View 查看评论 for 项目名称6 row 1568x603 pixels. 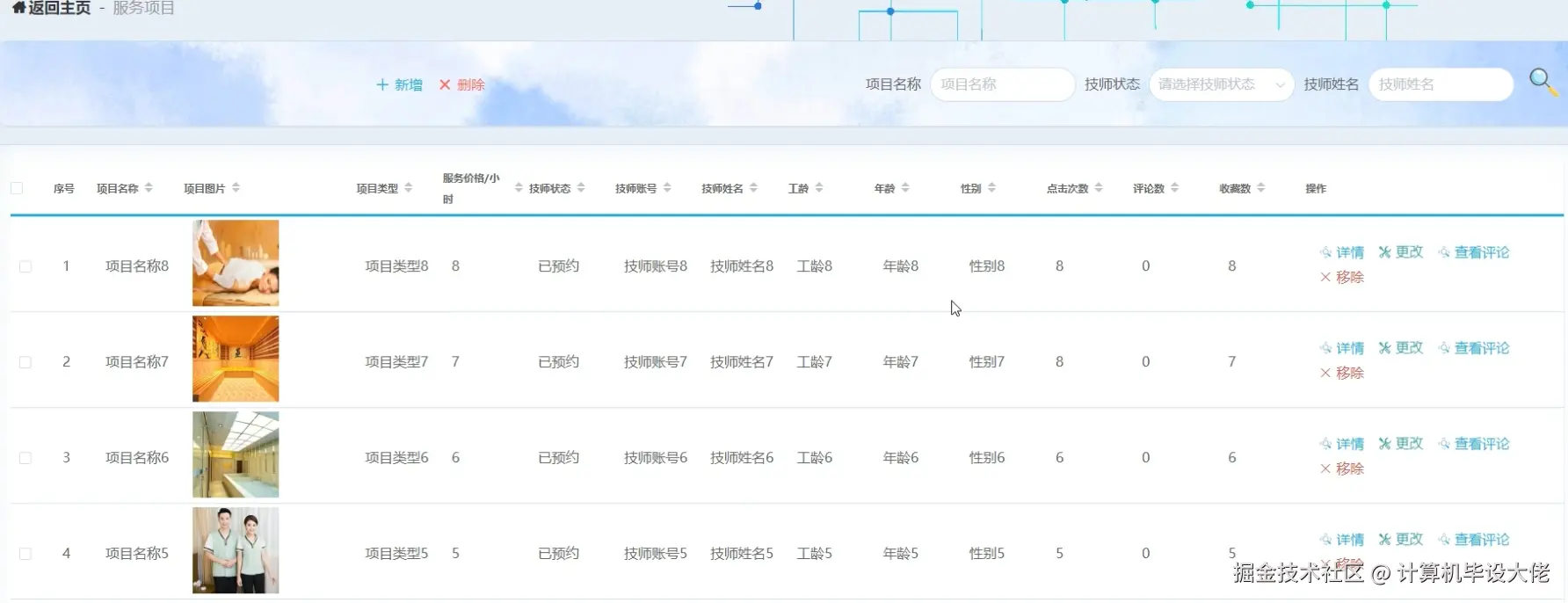1474,444
